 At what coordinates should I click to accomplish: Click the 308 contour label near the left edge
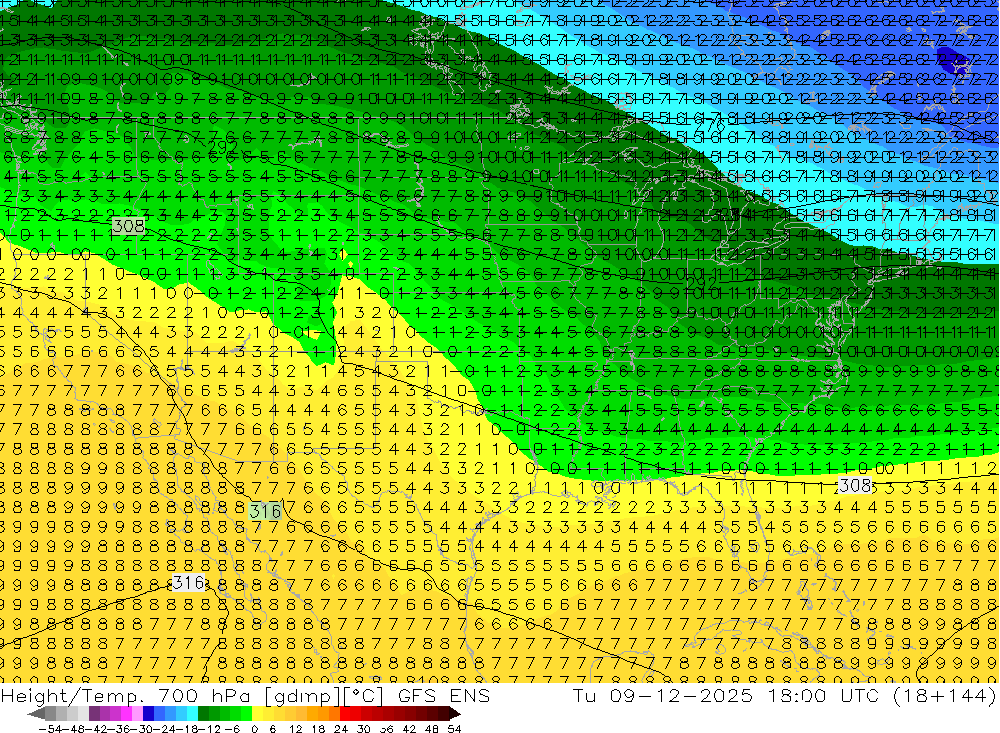[x=128, y=226]
